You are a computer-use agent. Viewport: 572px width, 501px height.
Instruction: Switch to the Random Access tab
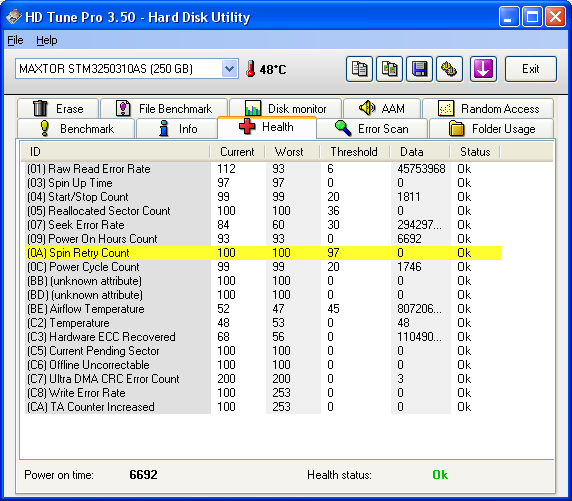coord(488,108)
